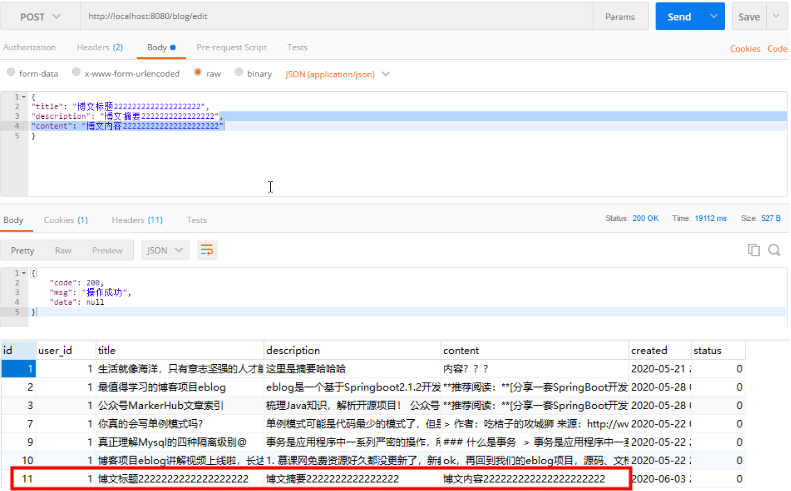Open the response Headers (11) tab
Viewport: 791px width, 491px height.
click(x=137, y=220)
